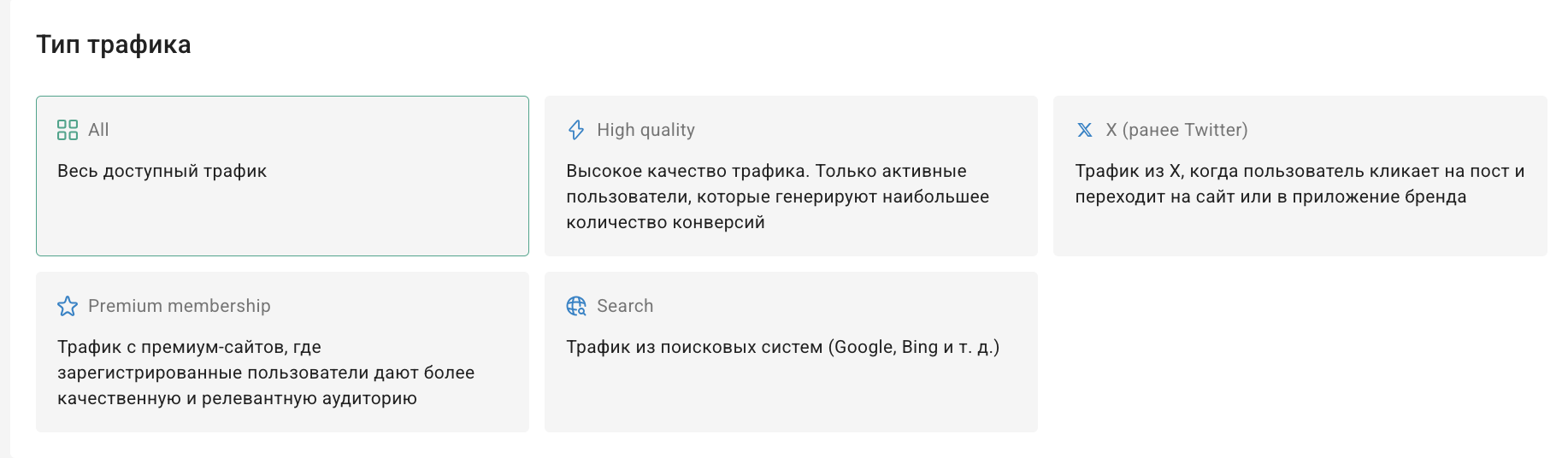Click the 'количество конверсий' text line
Screen dimensions: 1568x458
point(665,222)
